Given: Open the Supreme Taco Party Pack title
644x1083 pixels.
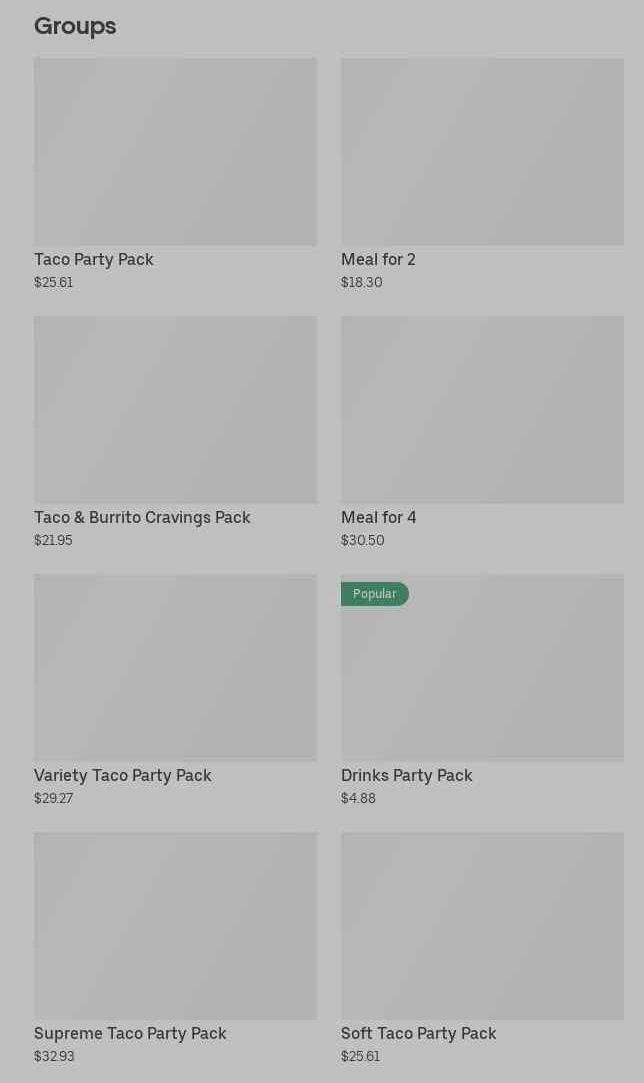Looking at the screenshot, I should pos(130,1034).
